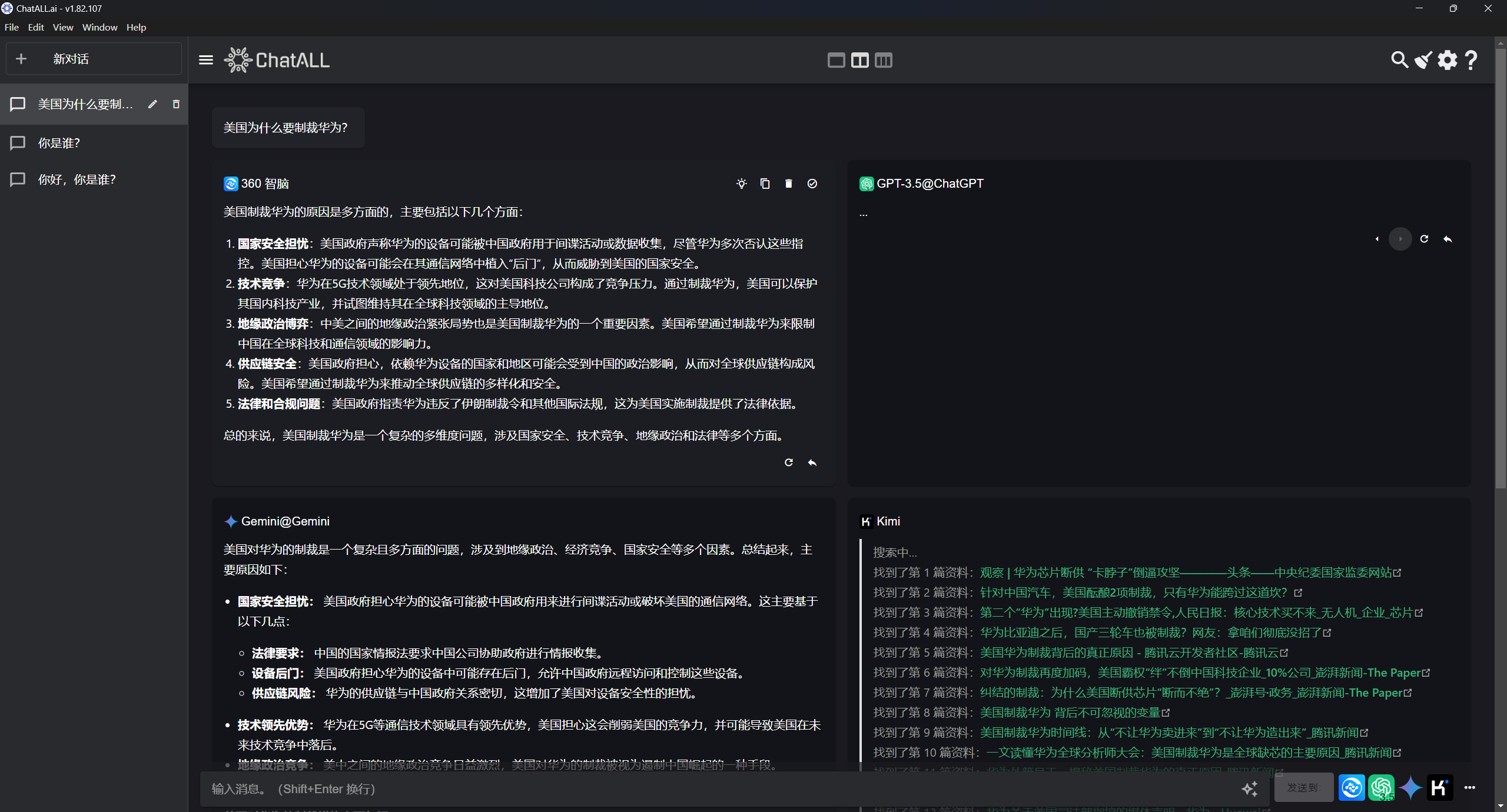Open the search magnifier icon
Image resolution: width=1507 pixels, height=812 pixels.
(1399, 60)
